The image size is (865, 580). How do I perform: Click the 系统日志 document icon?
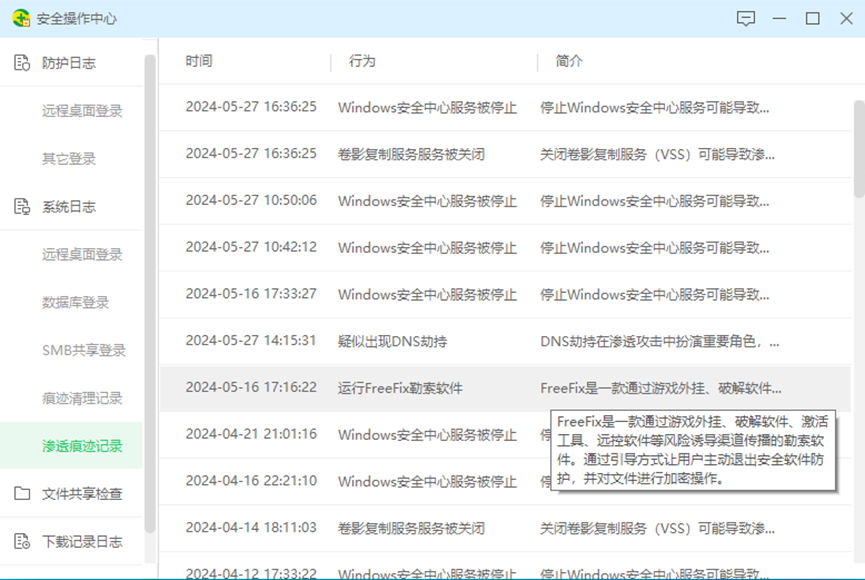tap(22, 206)
